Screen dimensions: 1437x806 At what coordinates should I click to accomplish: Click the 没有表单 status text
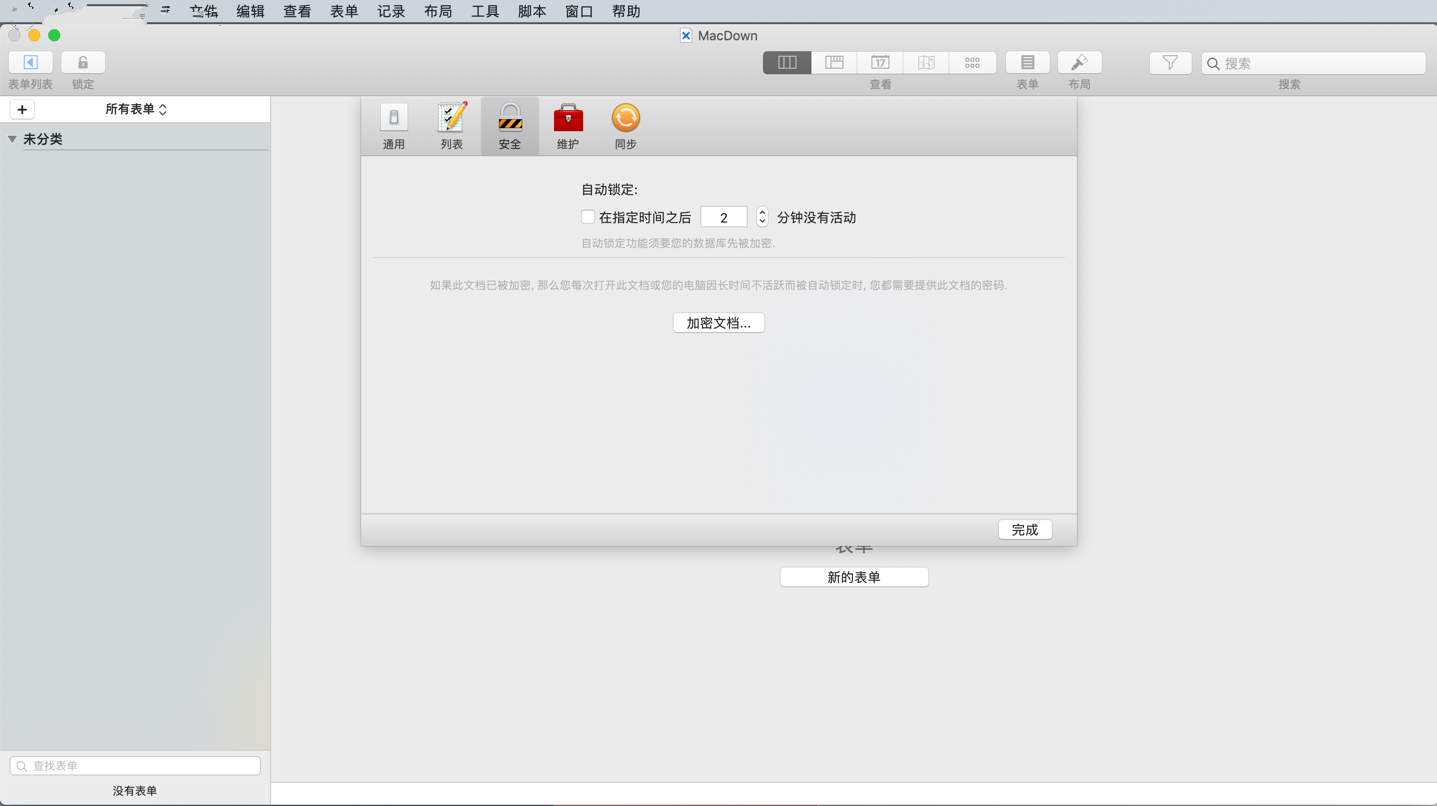[135, 791]
